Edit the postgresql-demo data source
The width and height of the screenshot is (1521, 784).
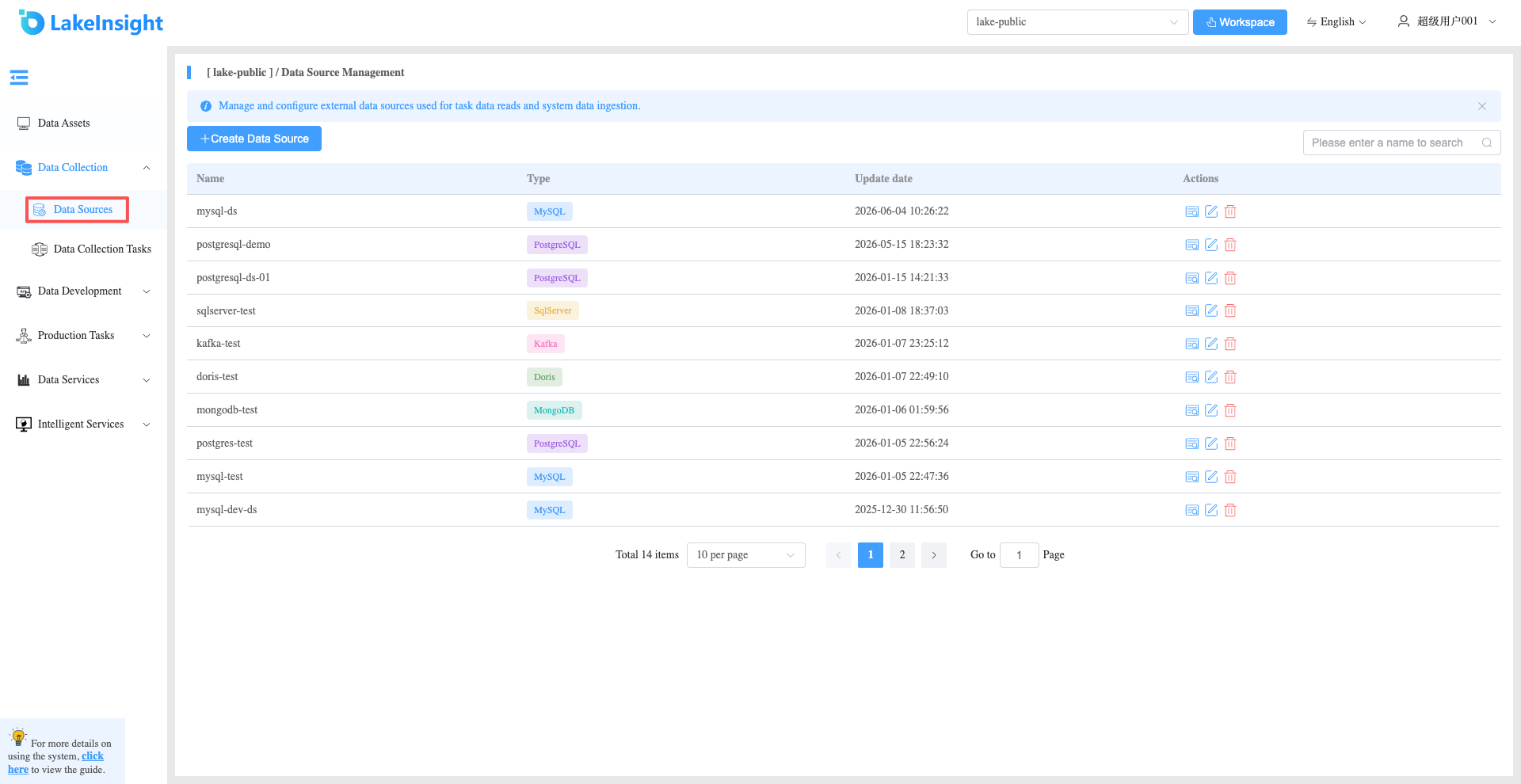click(x=1211, y=245)
